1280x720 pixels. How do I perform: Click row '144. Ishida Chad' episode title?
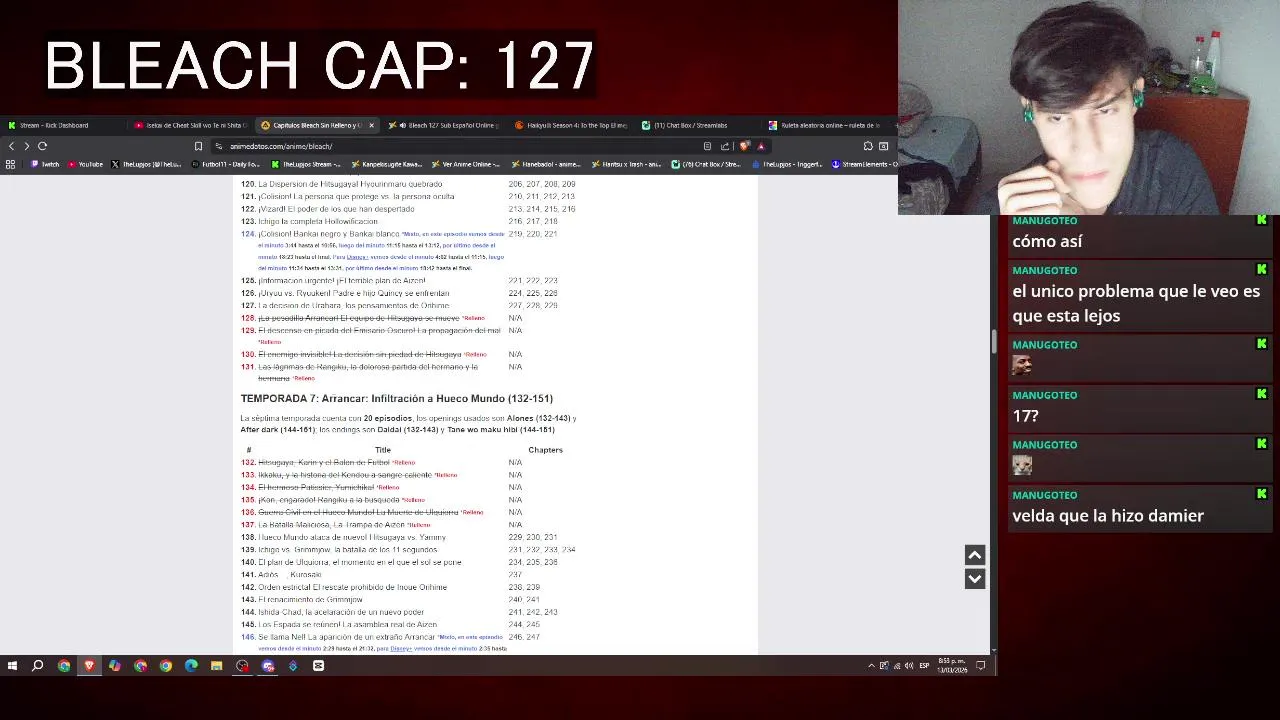[x=341, y=612]
